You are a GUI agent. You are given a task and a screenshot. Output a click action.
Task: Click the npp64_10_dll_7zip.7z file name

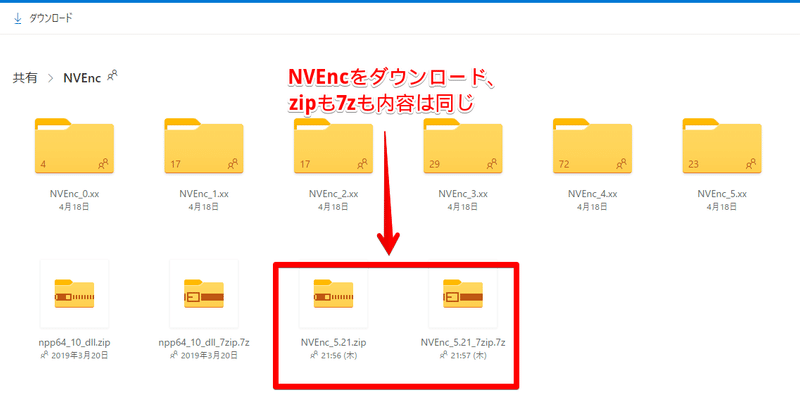[x=204, y=343]
